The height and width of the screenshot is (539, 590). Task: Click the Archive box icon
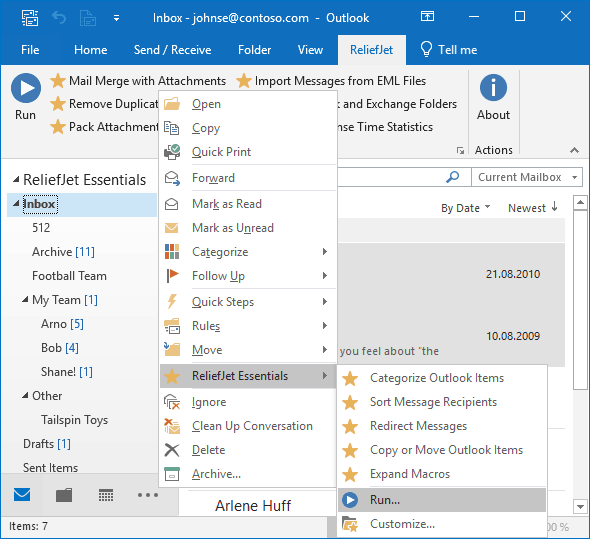(172, 474)
